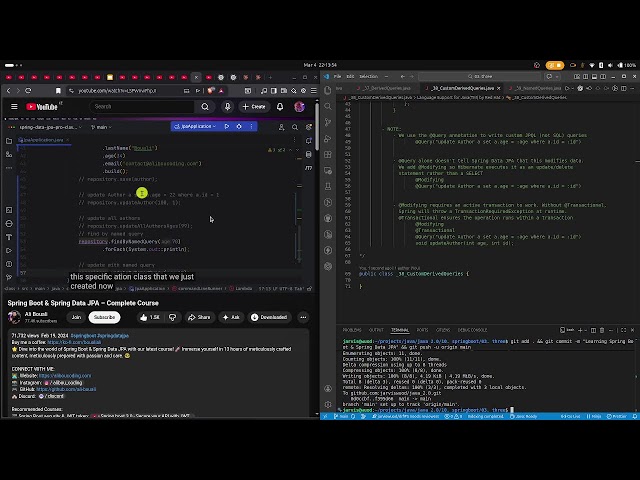
Task: Click git branch main in status bar
Action: click(341, 416)
